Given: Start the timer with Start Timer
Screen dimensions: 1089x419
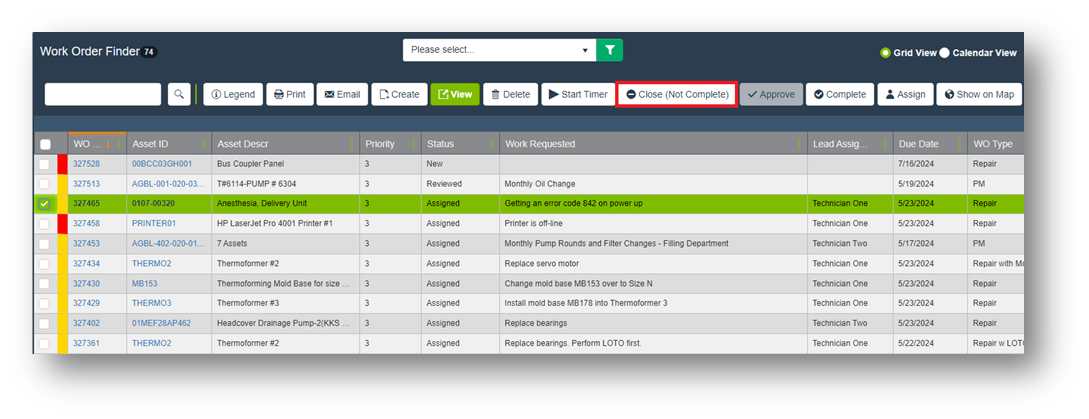Looking at the screenshot, I should (x=578, y=94).
